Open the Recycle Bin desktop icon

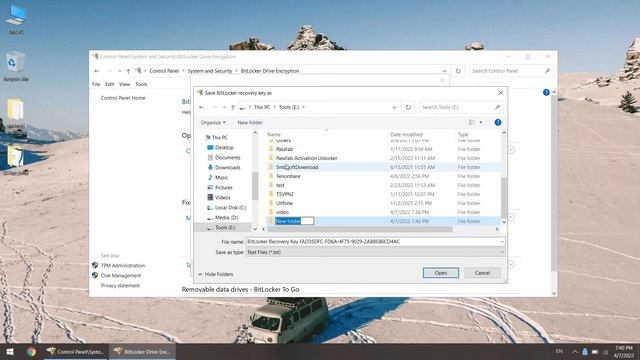(x=16, y=66)
